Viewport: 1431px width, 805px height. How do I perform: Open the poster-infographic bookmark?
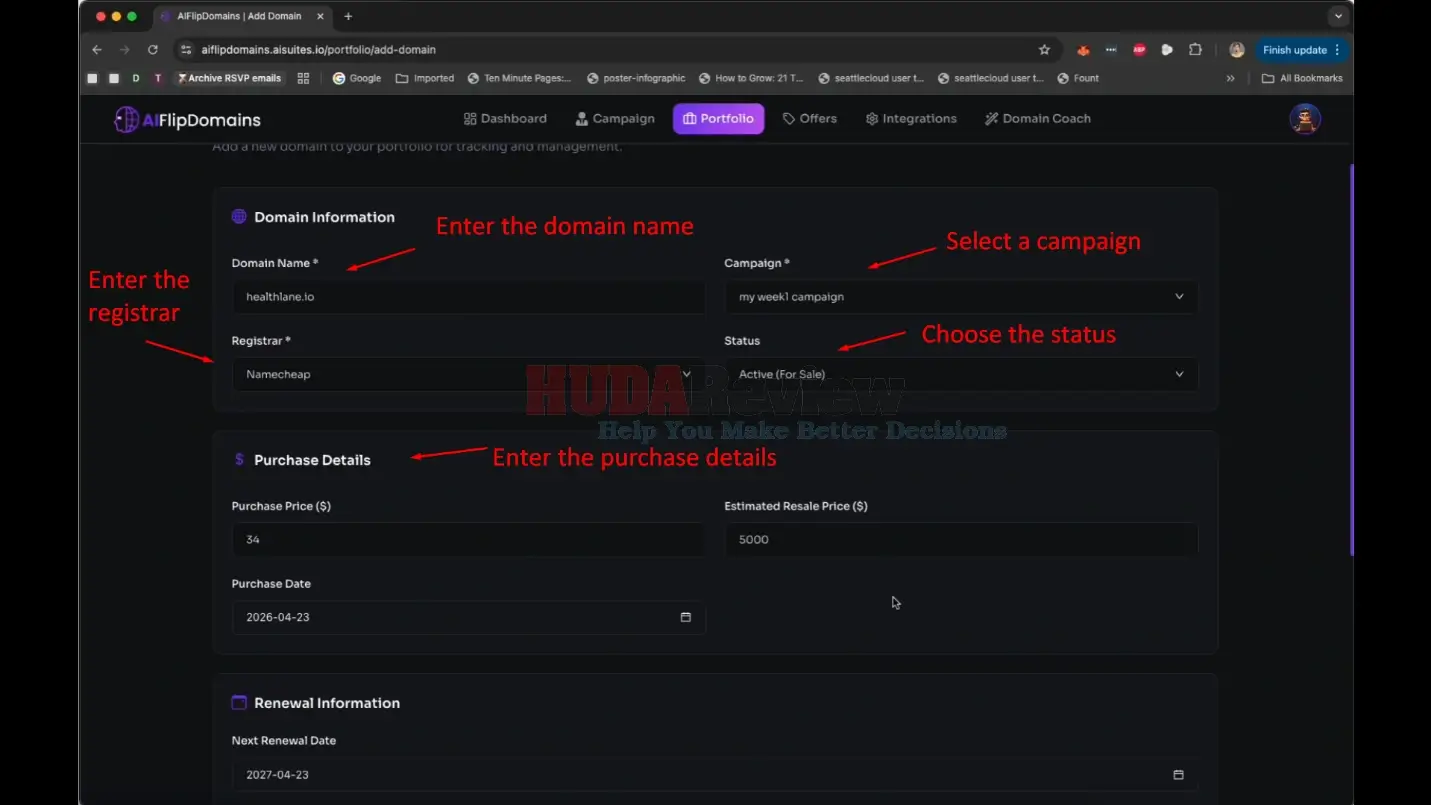(x=636, y=78)
